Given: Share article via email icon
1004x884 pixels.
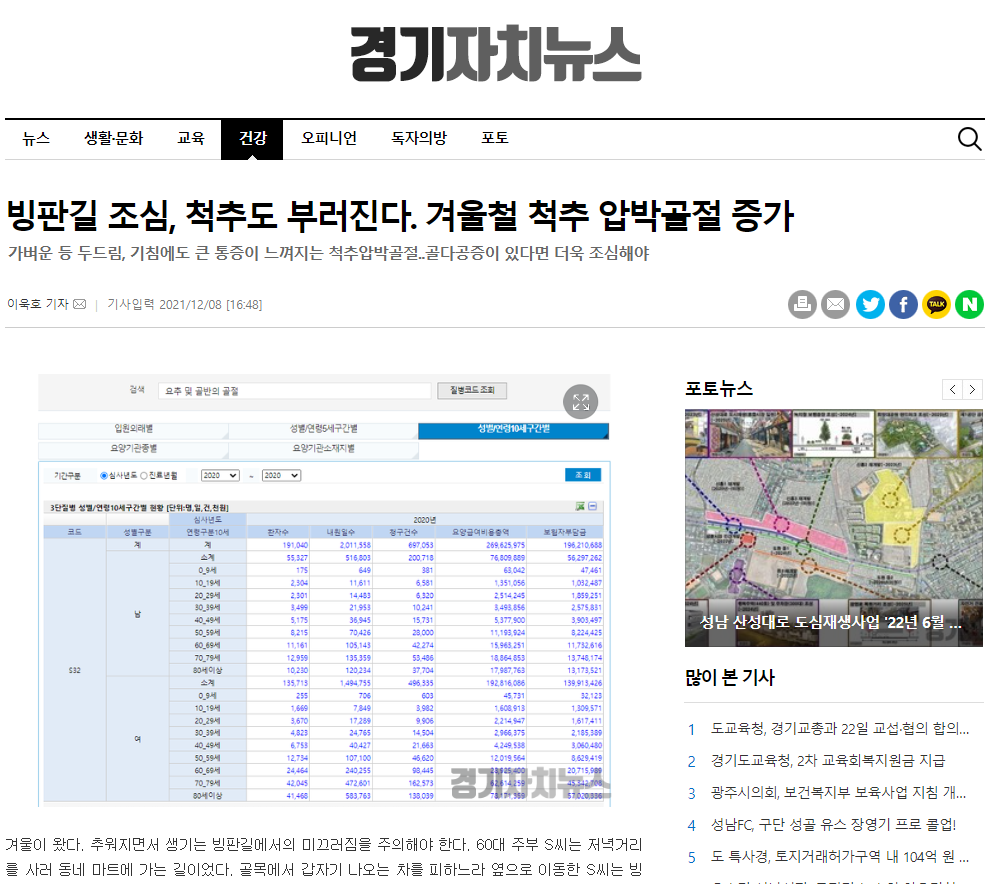Looking at the screenshot, I should [835, 304].
